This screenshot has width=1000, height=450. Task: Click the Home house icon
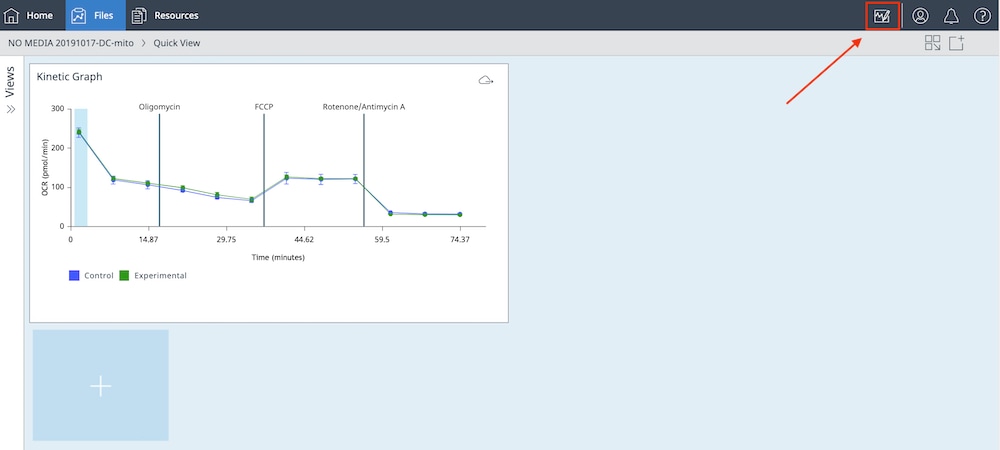pyautogui.click(x=13, y=15)
